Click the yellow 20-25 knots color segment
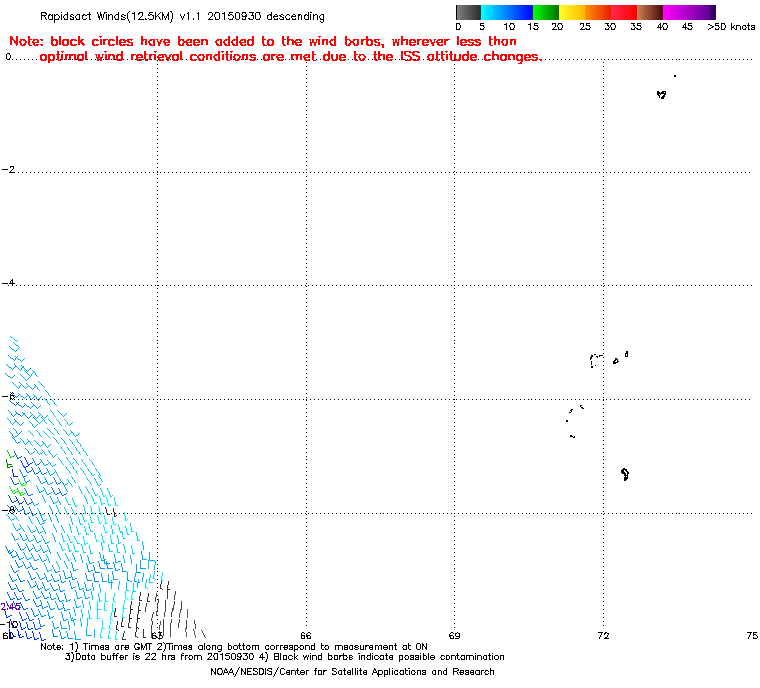This screenshot has height=688, width=760. pyautogui.click(x=572, y=12)
